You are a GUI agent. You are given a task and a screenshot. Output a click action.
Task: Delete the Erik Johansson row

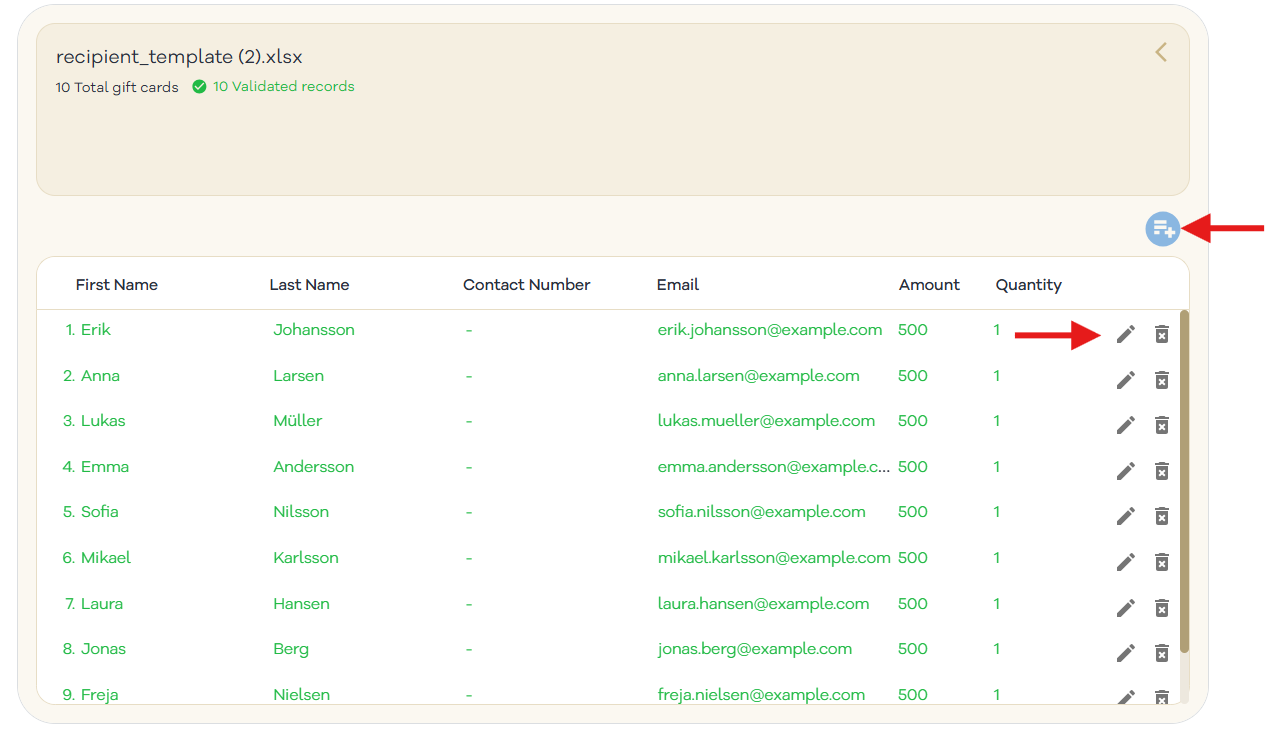[1161, 334]
